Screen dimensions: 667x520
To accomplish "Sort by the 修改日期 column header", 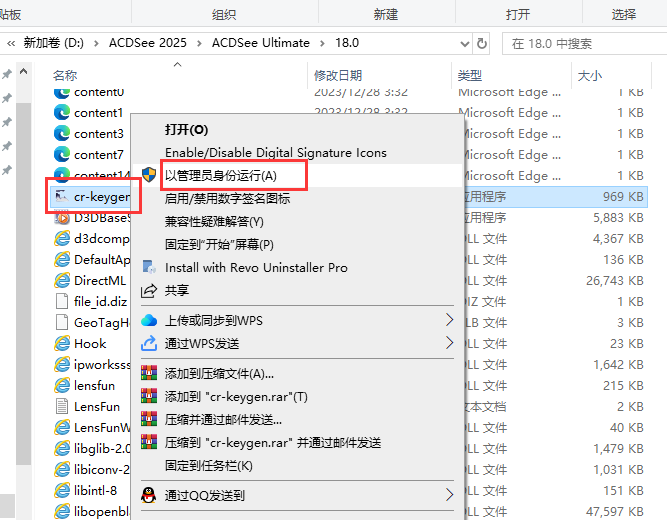I will [x=338, y=75].
